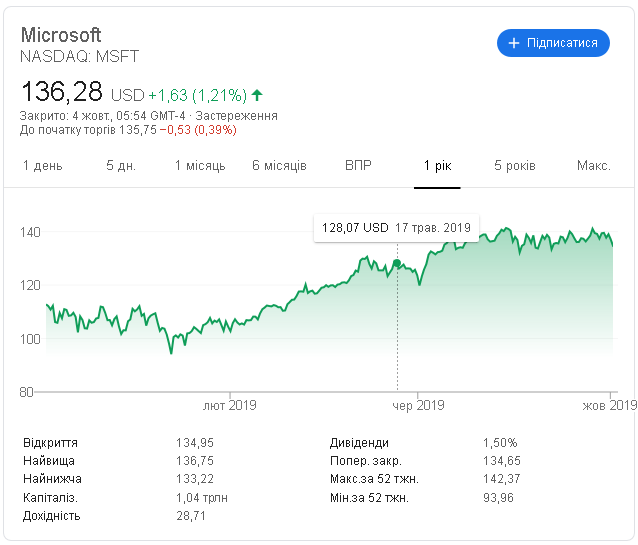Select the ВПР year-to-date tab
Screen dimensions: 638x545
coord(358,165)
